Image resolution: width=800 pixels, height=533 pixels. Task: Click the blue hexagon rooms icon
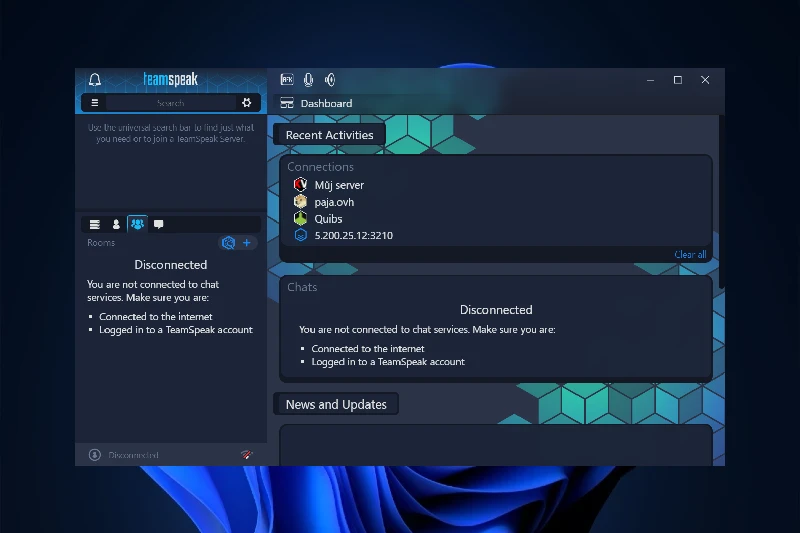click(x=228, y=243)
